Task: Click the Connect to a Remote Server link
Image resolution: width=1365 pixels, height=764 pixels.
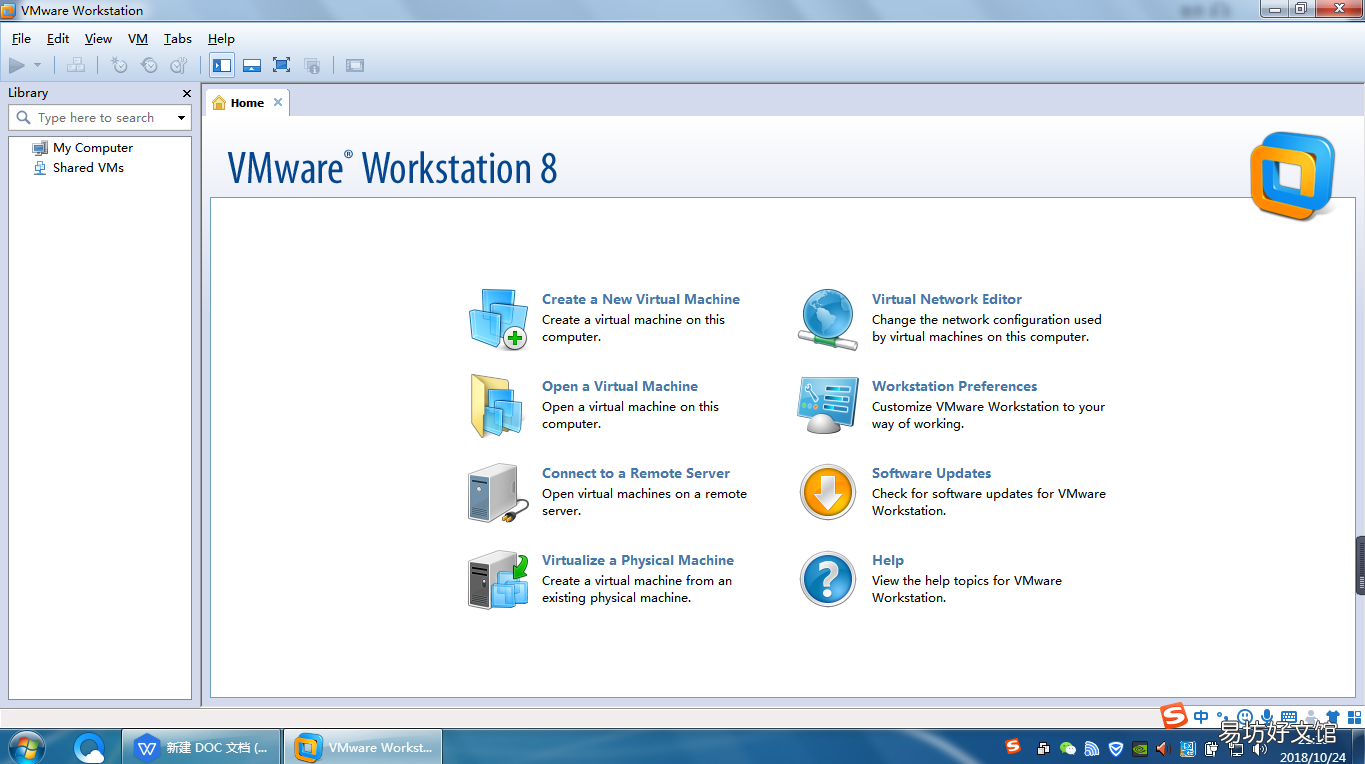Action: click(636, 473)
